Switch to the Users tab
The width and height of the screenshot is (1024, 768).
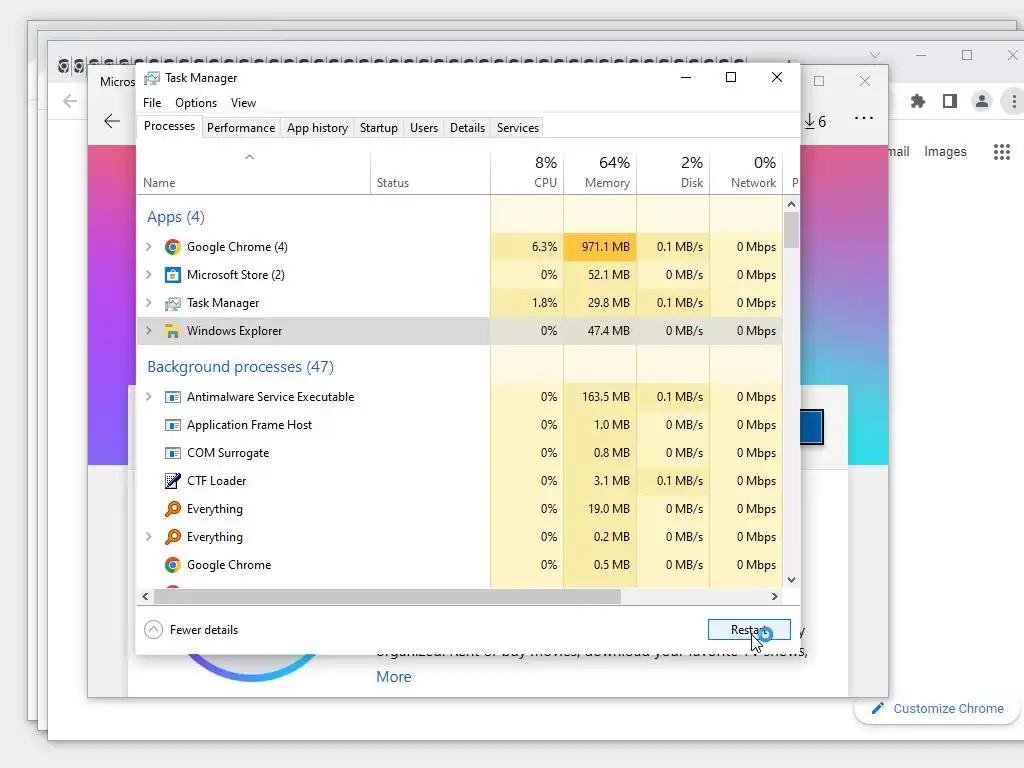(424, 128)
